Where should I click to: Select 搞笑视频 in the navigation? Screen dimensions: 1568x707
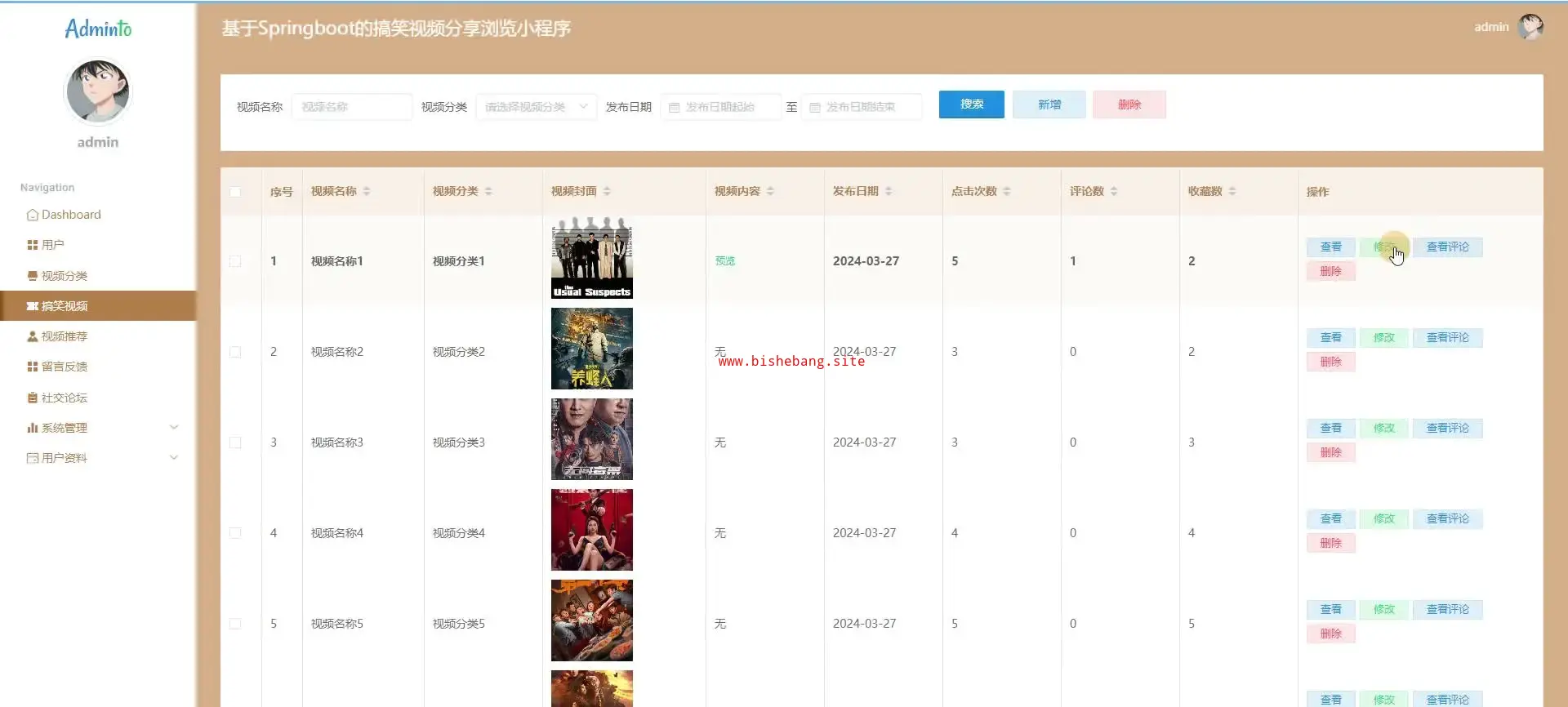(98, 306)
